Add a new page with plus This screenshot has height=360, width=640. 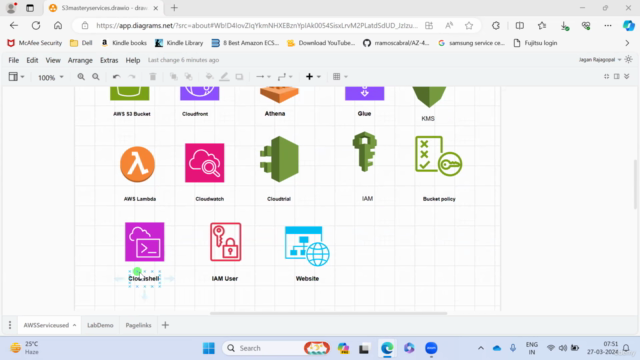click(165, 325)
